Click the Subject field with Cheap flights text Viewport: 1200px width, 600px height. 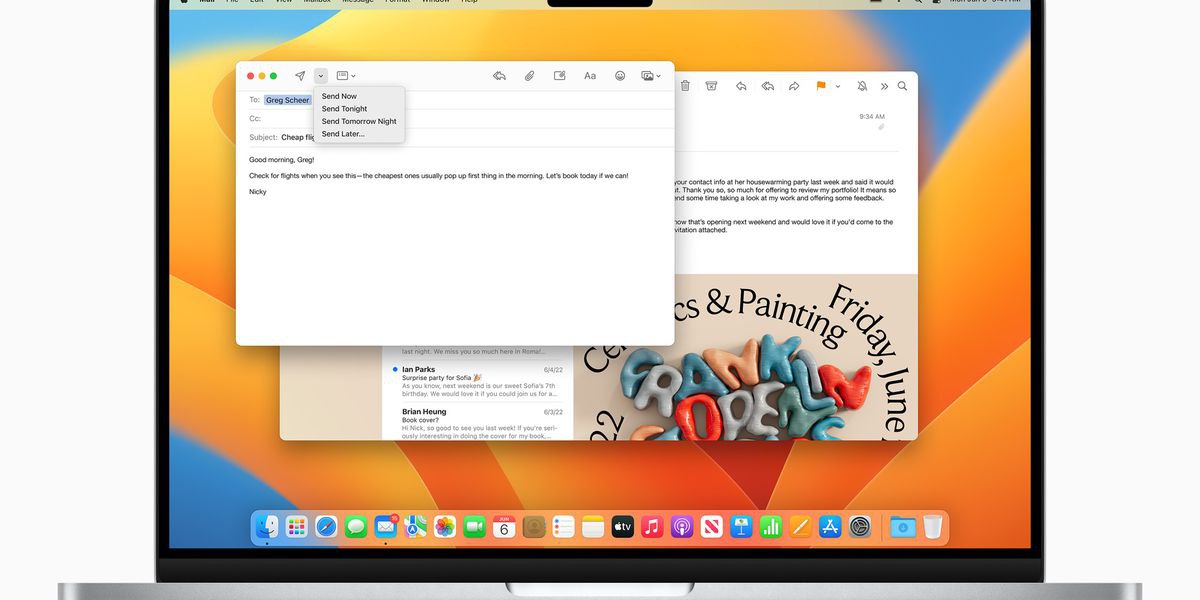point(455,137)
